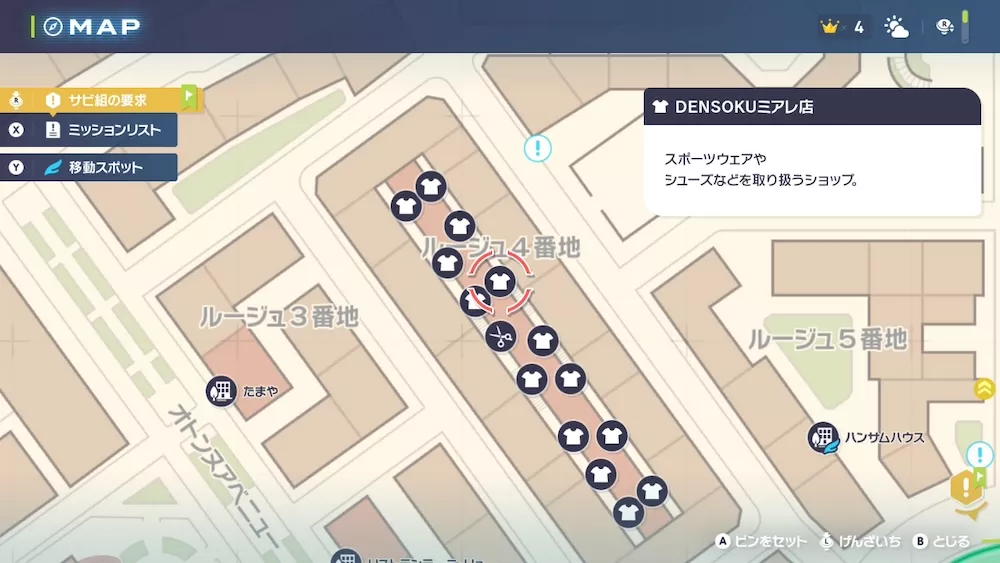Image resolution: width=1000 pixels, height=563 pixels.
Task: Click the crown rank icon
Action: pos(829,27)
